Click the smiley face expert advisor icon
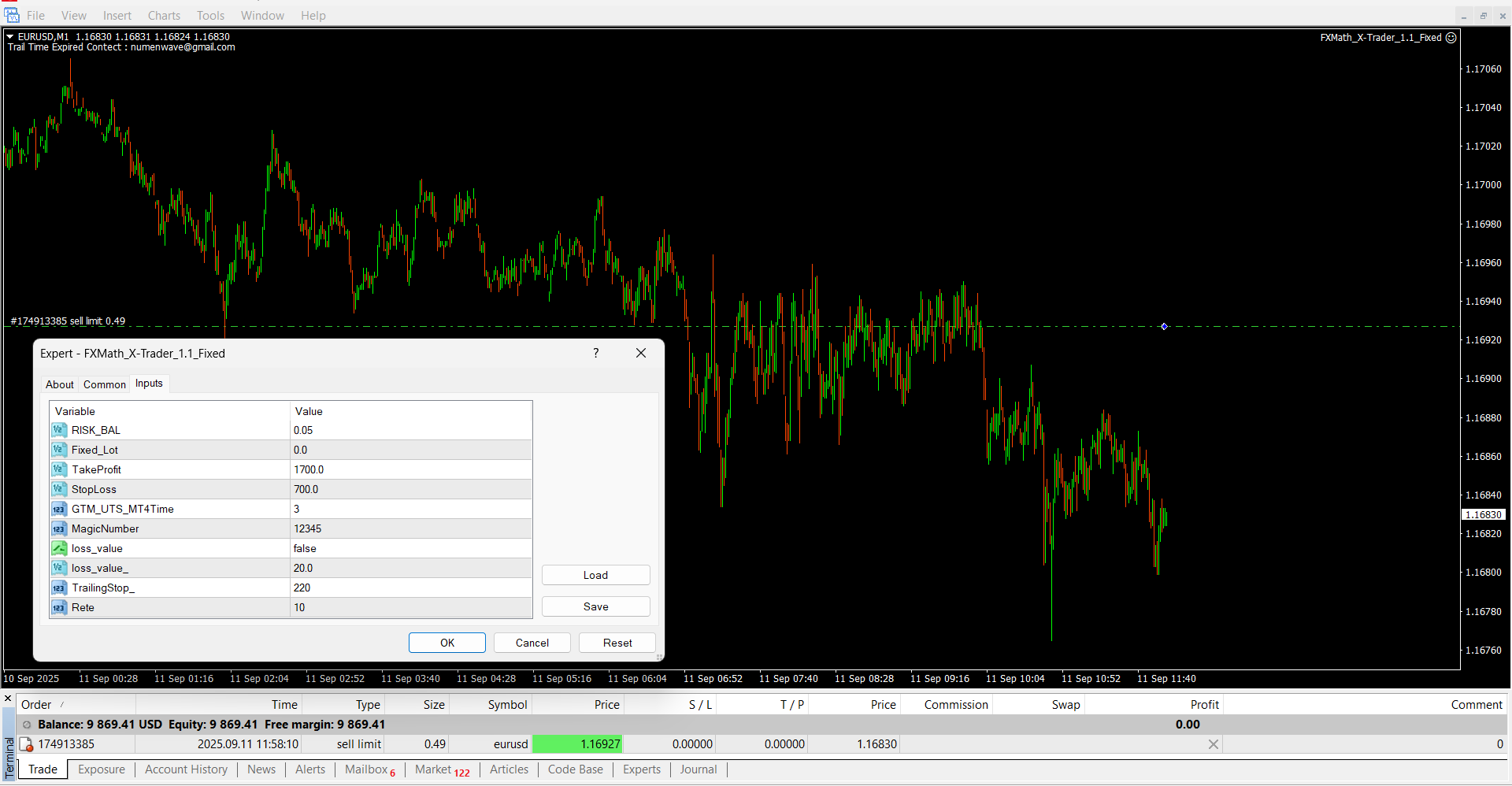 pyautogui.click(x=1451, y=38)
